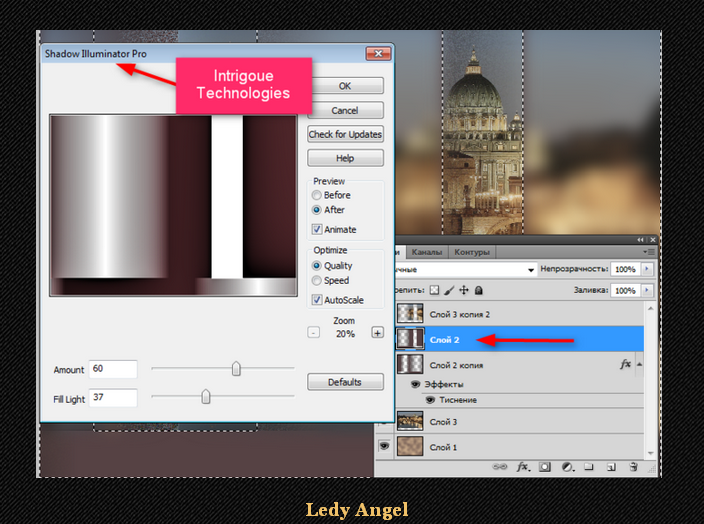
Task: Collapse effects of Слой 2 копия
Action: click(x=639, y=365)
